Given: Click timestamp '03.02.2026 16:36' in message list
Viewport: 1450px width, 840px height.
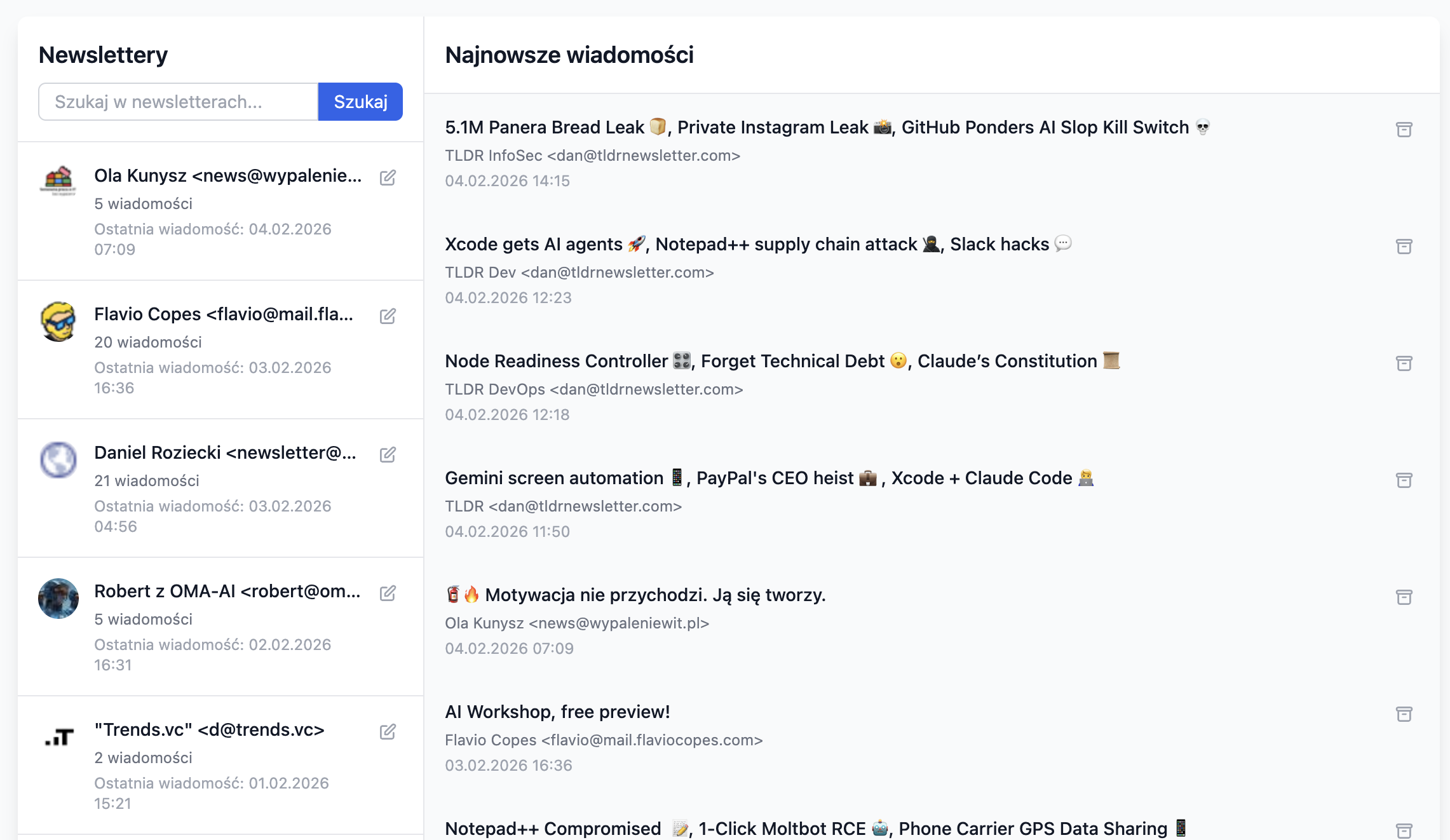Looking at the screenshot, I should [508, 766].
